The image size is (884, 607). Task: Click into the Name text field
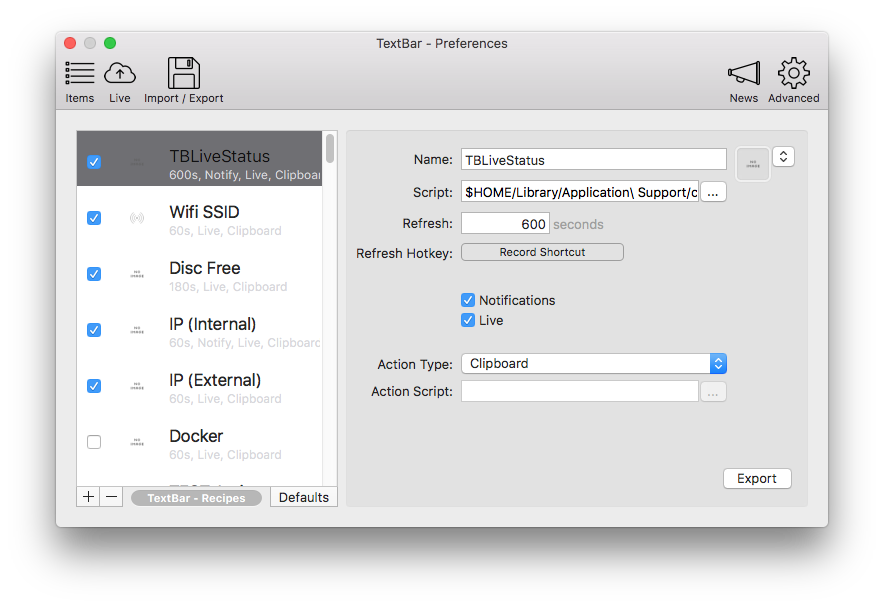tap(594, 160)
